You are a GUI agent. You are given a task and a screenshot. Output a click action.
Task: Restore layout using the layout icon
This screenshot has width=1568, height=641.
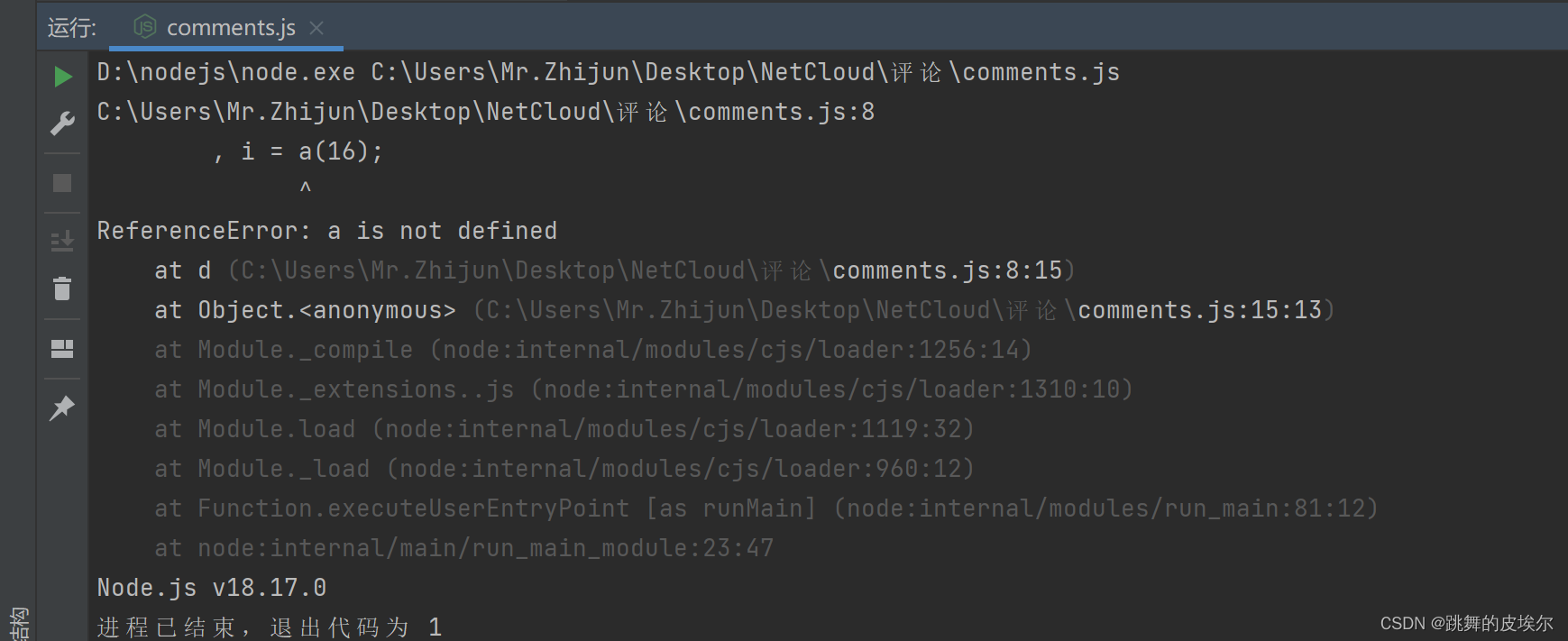[62, 349]
